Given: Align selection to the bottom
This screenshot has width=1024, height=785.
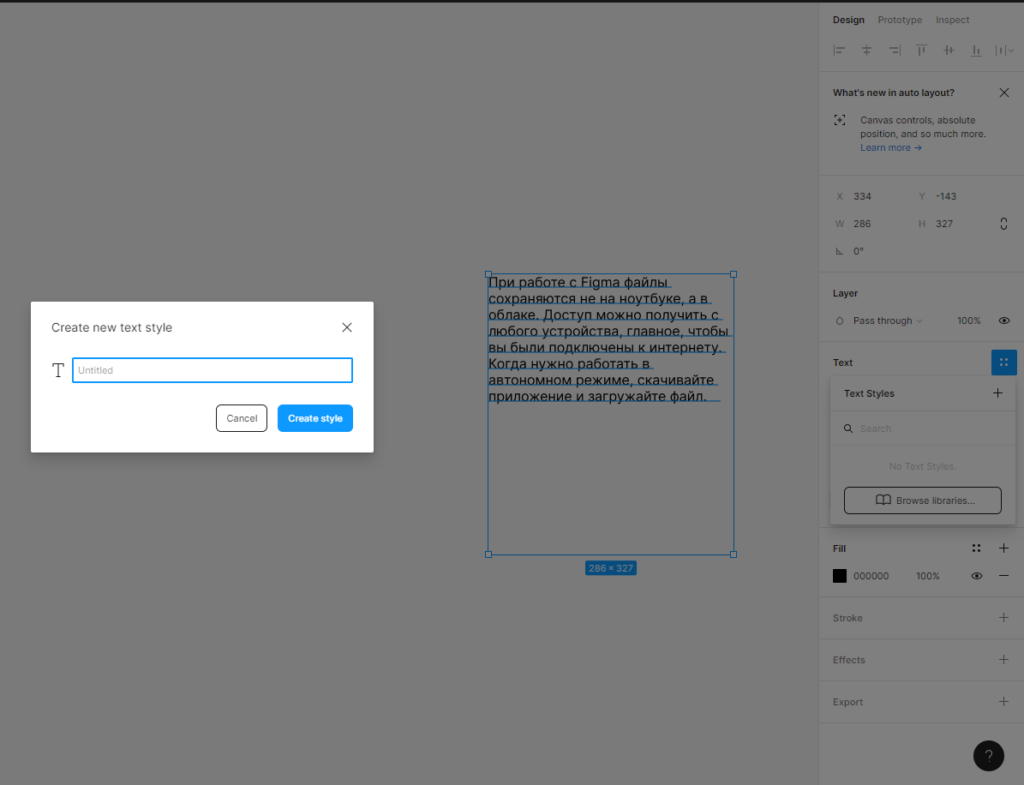Looking at the screenshot, I should click(975, 50).
